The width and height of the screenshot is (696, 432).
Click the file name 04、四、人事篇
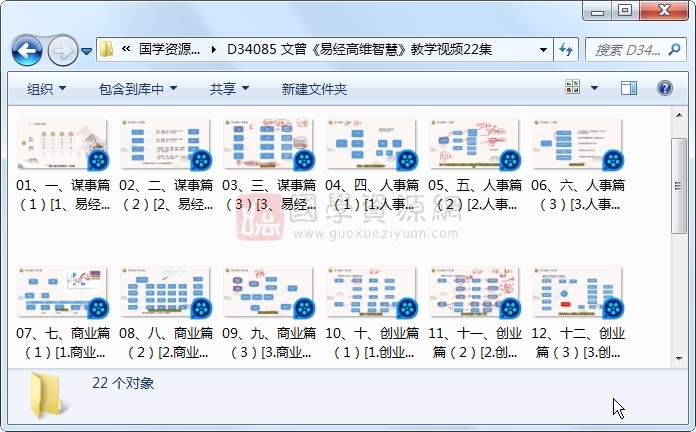[x=372, y=194]
